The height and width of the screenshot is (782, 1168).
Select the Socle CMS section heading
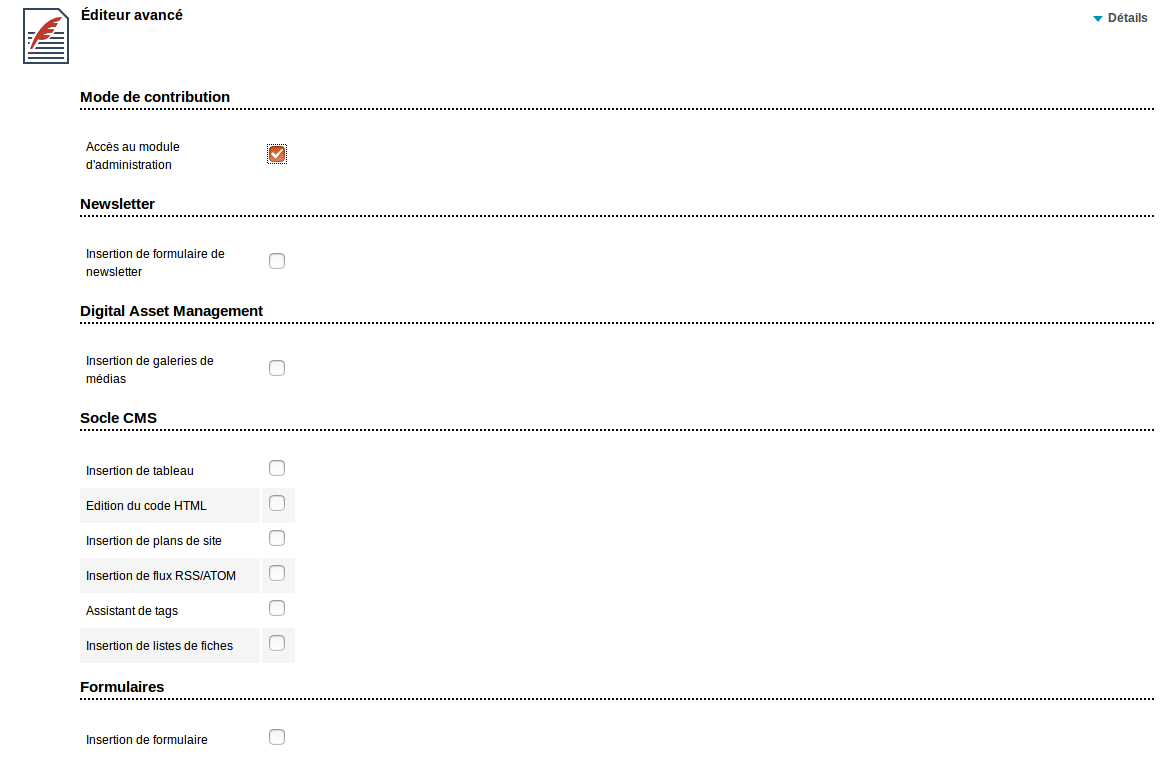118,419
